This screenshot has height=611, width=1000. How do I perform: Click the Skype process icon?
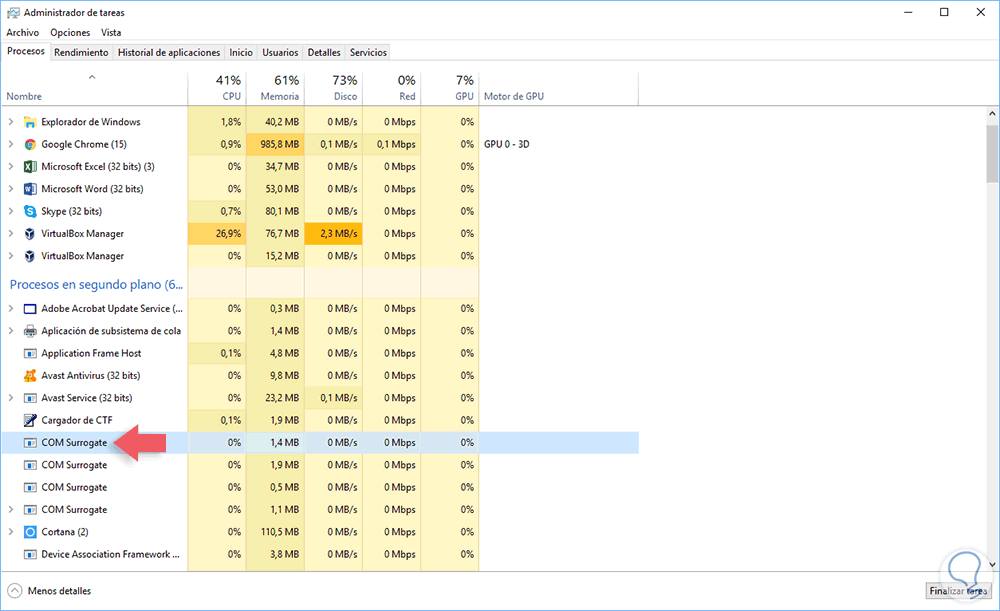click(30, 211)
